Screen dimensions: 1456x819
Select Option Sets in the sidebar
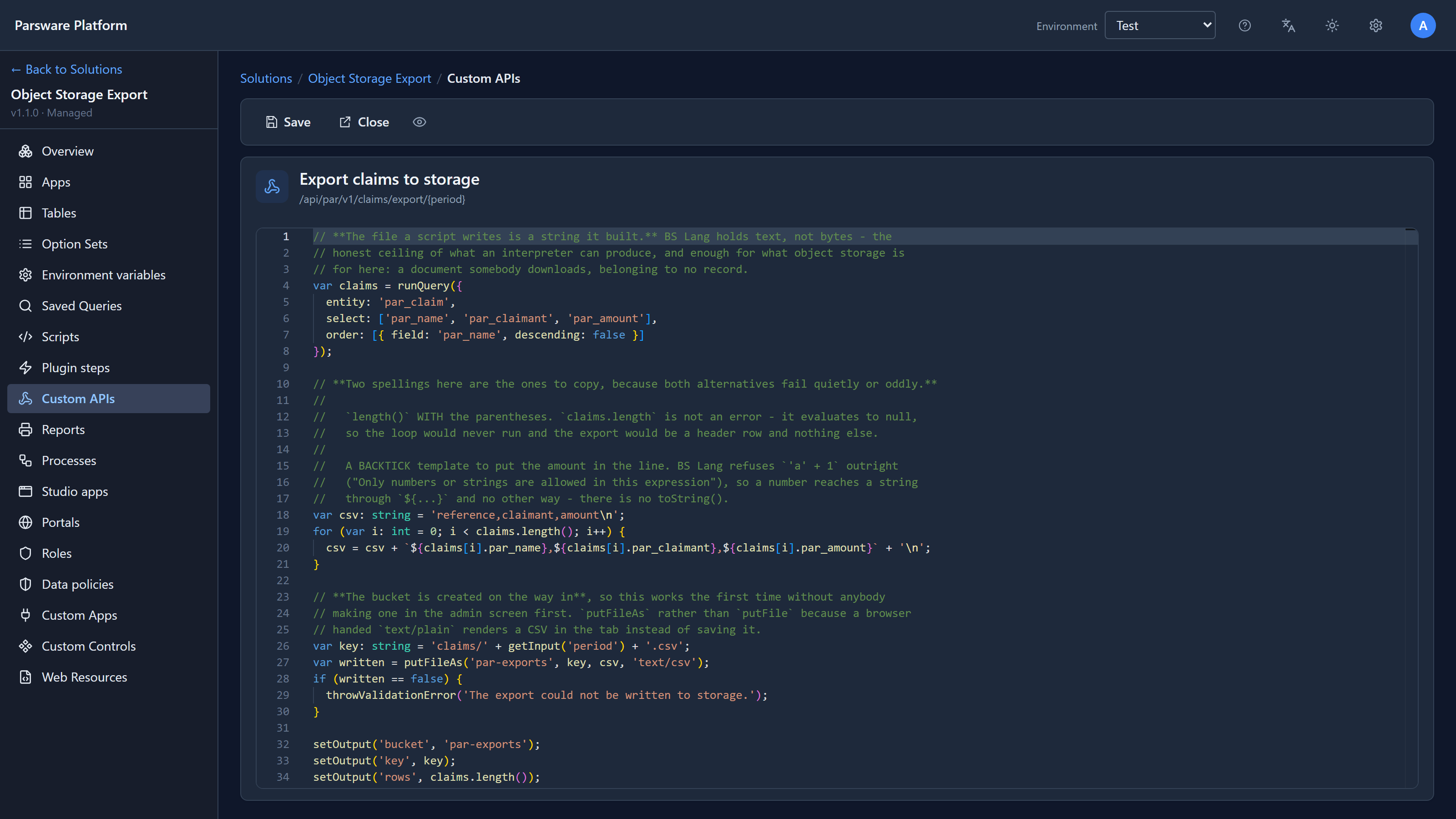109,243
